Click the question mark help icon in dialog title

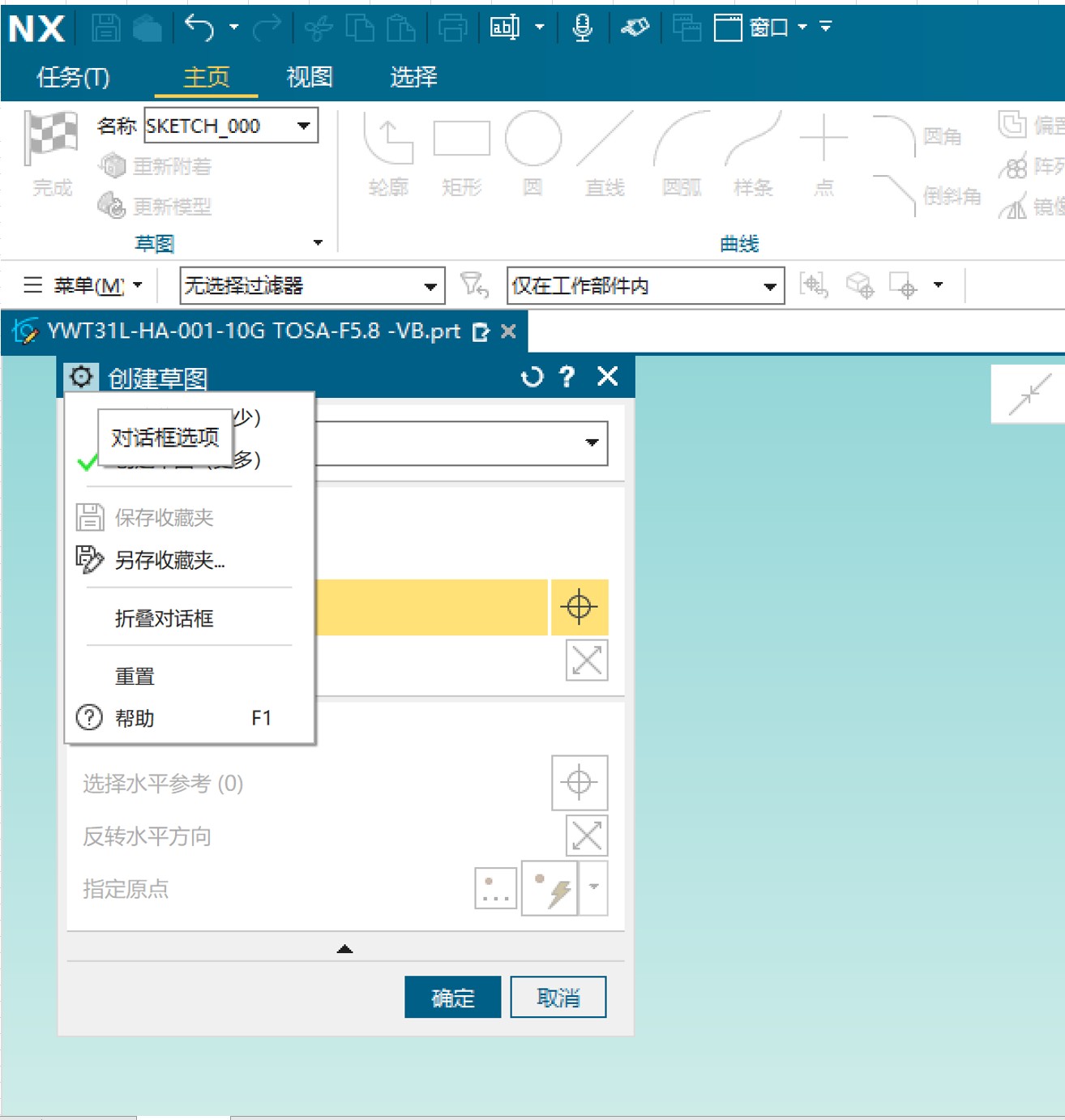(567, 377)
